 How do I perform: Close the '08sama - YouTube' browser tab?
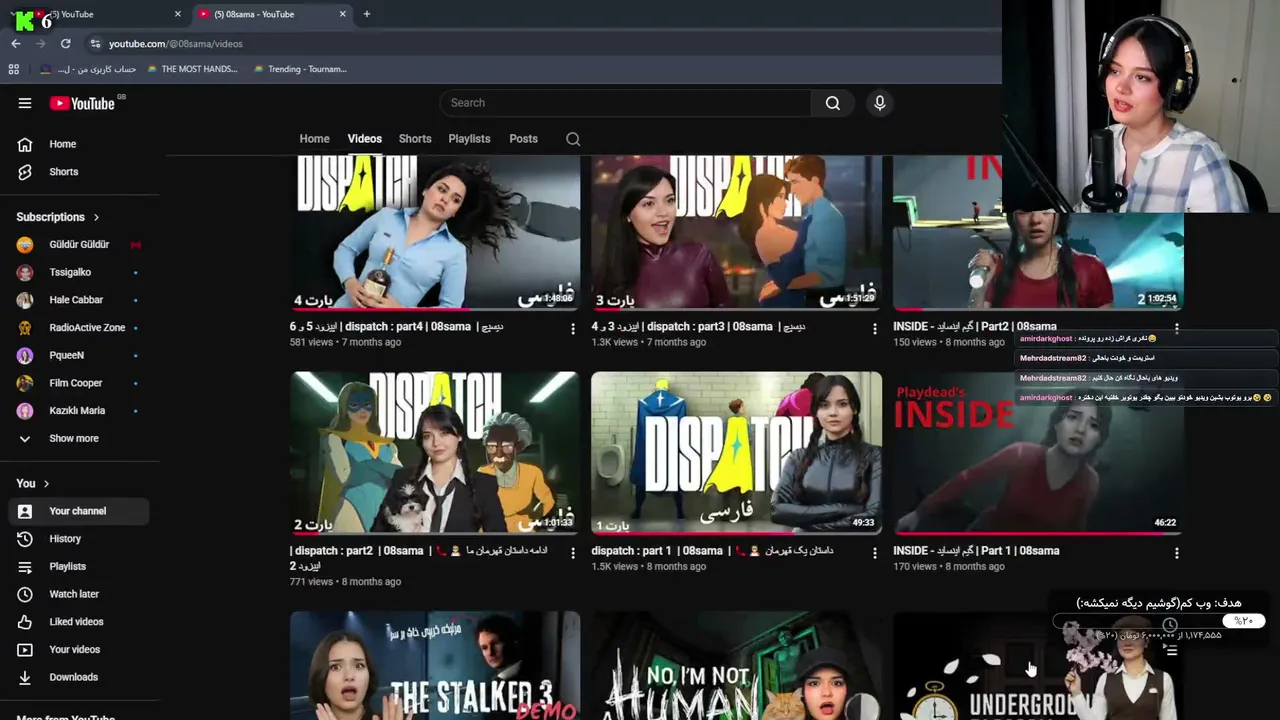coord(343,14)
